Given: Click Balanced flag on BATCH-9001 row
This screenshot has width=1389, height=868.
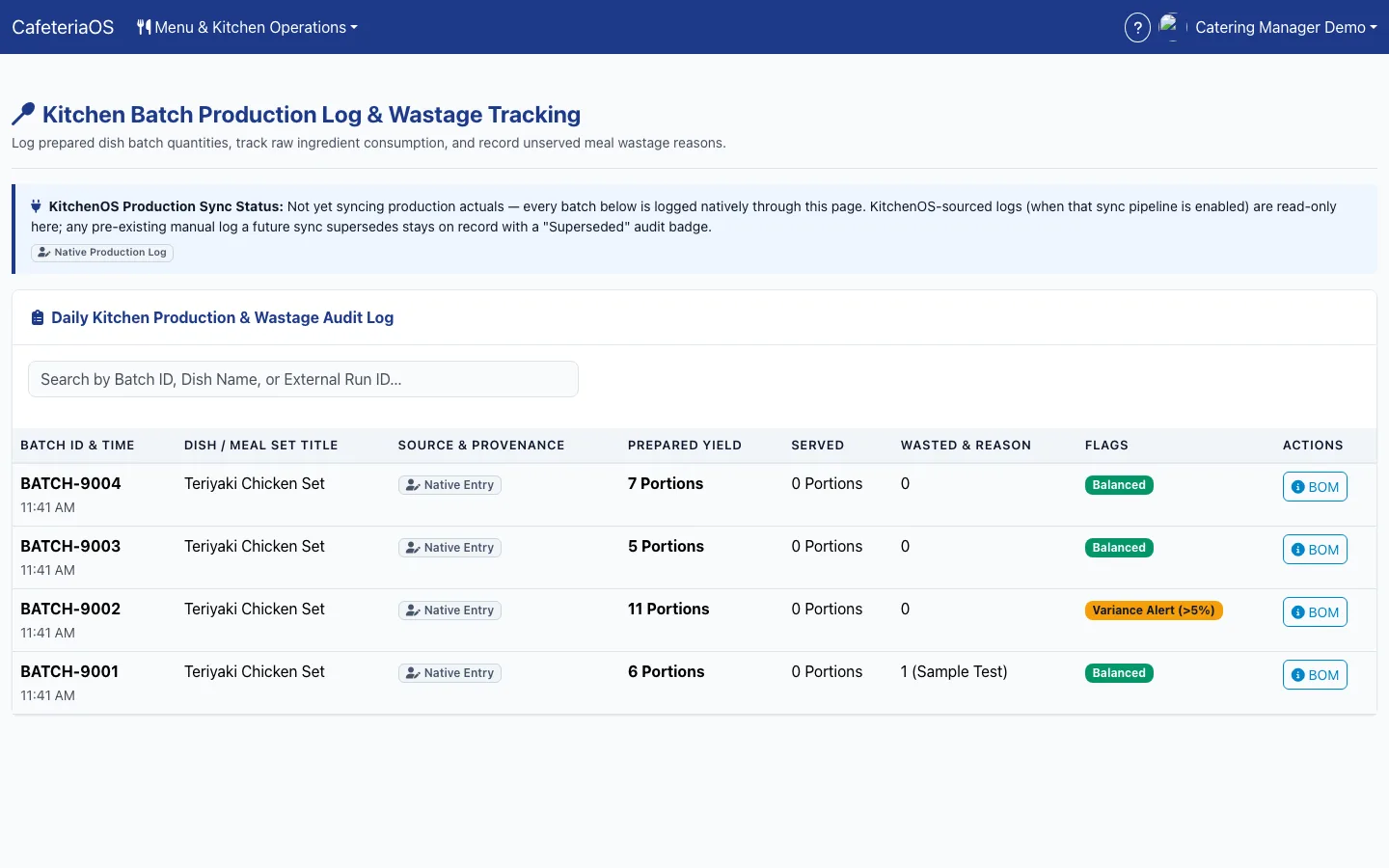Looking at the screenshot, I should [x=1119, y=673].
